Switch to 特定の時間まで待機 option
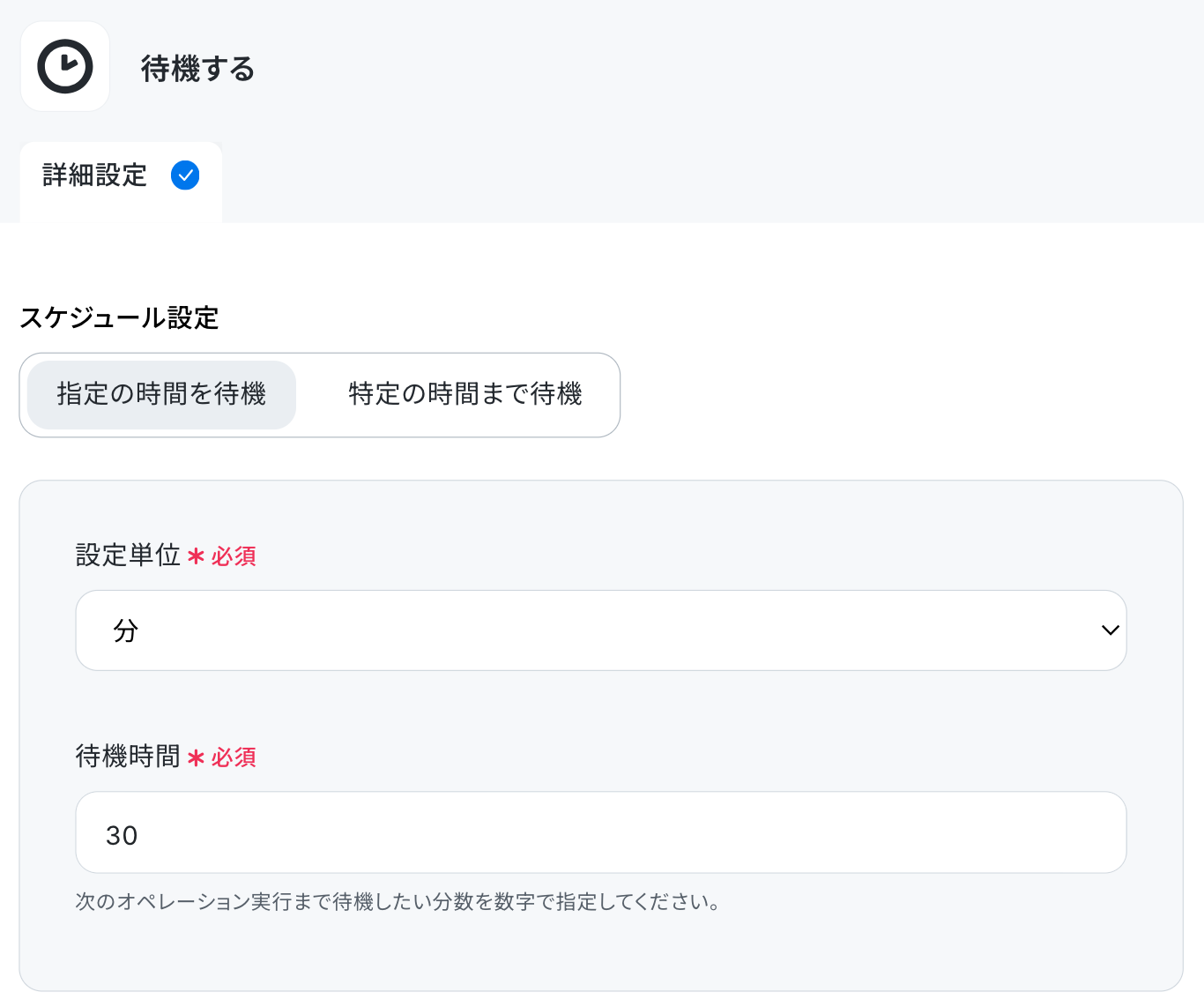Viewport: 1204px width, 1007px height. click(465, 394)
